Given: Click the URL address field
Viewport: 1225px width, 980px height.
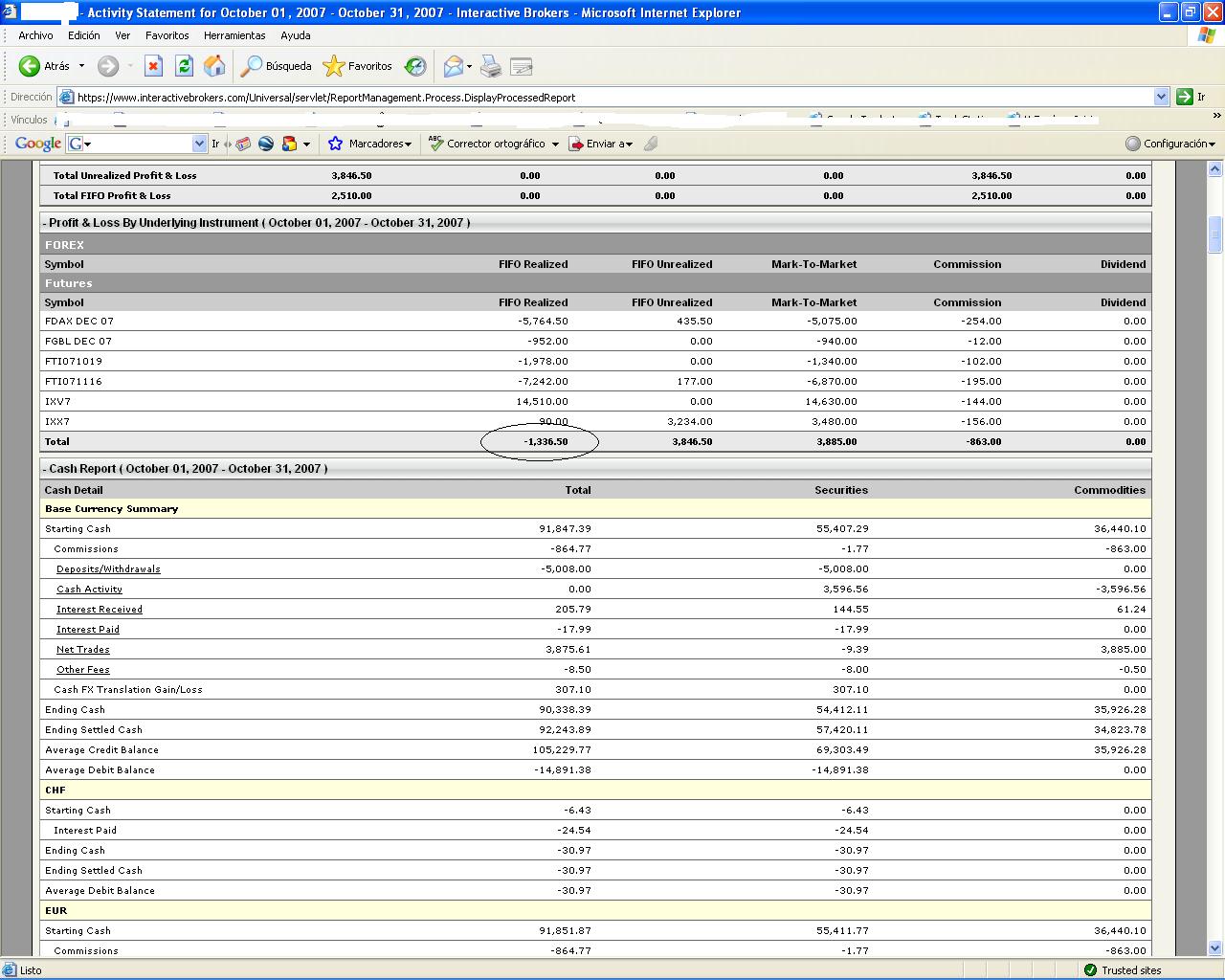Looking at the screenshot, I should [612, 97].
